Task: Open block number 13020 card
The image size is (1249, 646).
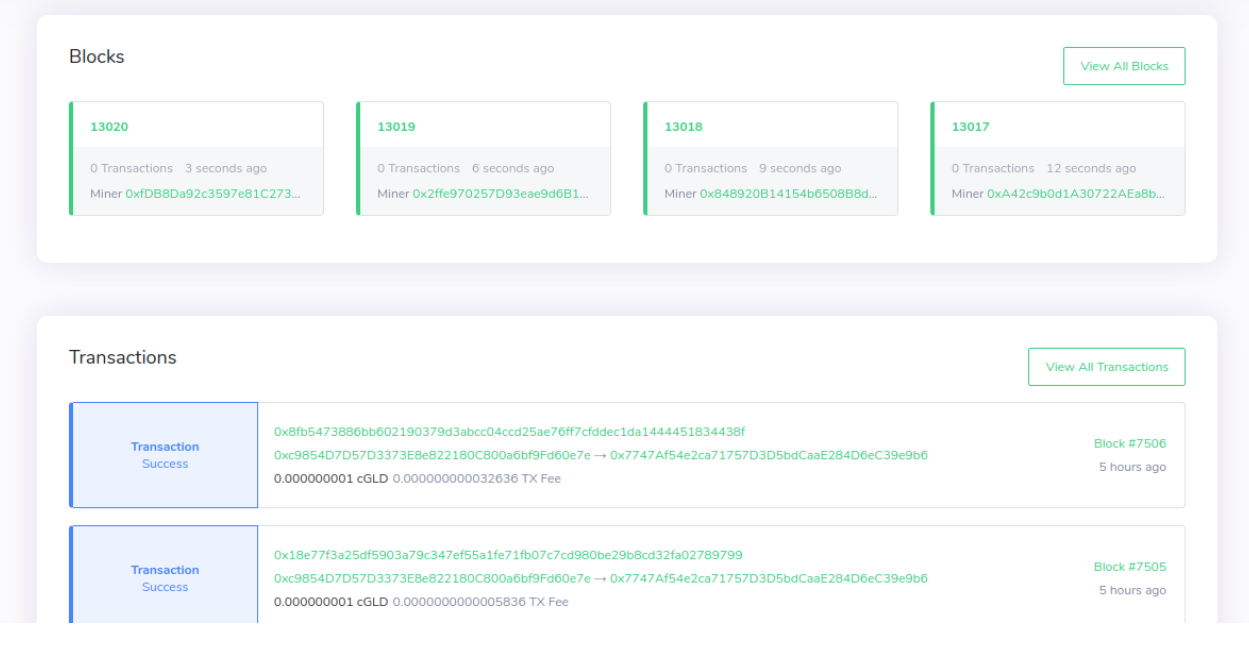Action: click(x=109, y=126)
